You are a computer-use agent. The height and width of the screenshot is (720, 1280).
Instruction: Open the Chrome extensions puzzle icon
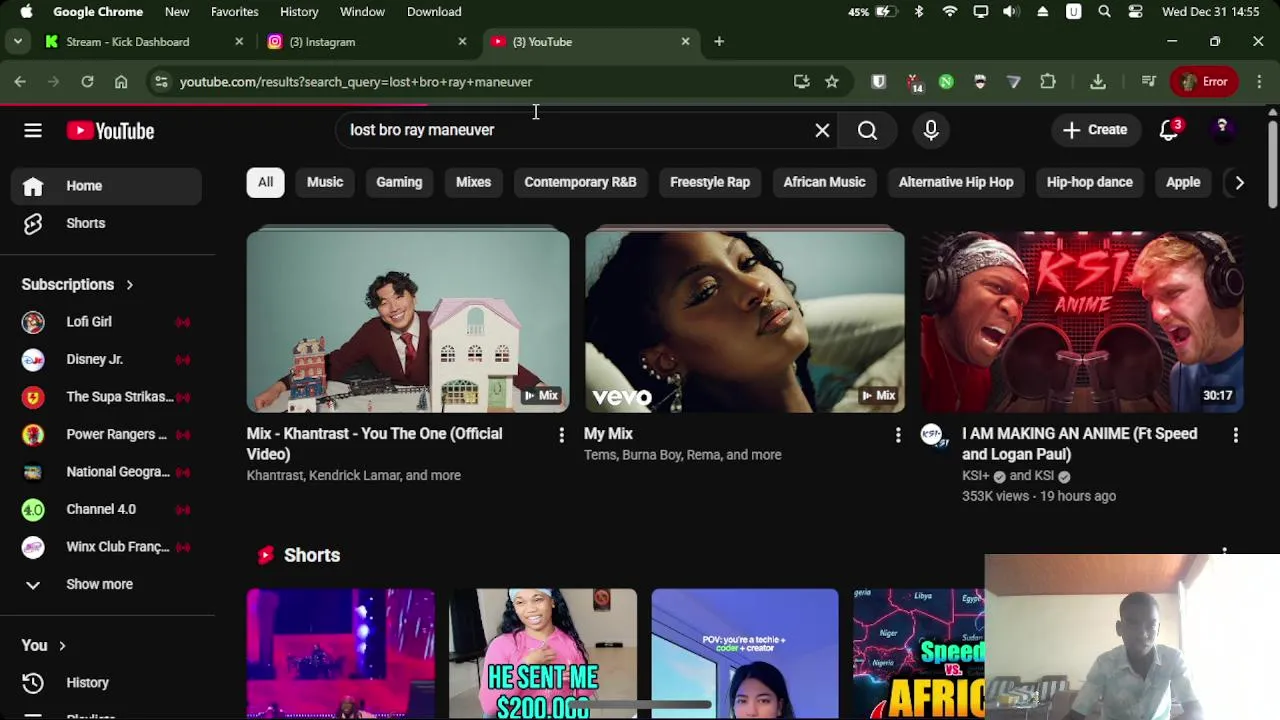(x=1048, y=82)
